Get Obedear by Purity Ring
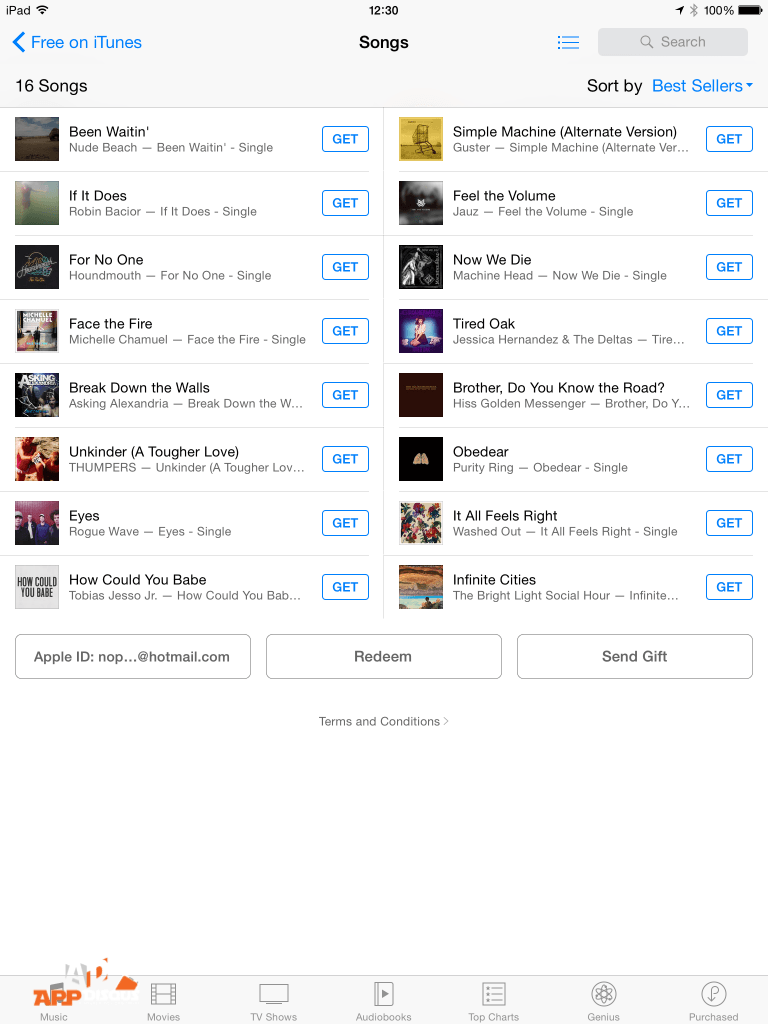Screen dimensions: 768x1024 729,459
